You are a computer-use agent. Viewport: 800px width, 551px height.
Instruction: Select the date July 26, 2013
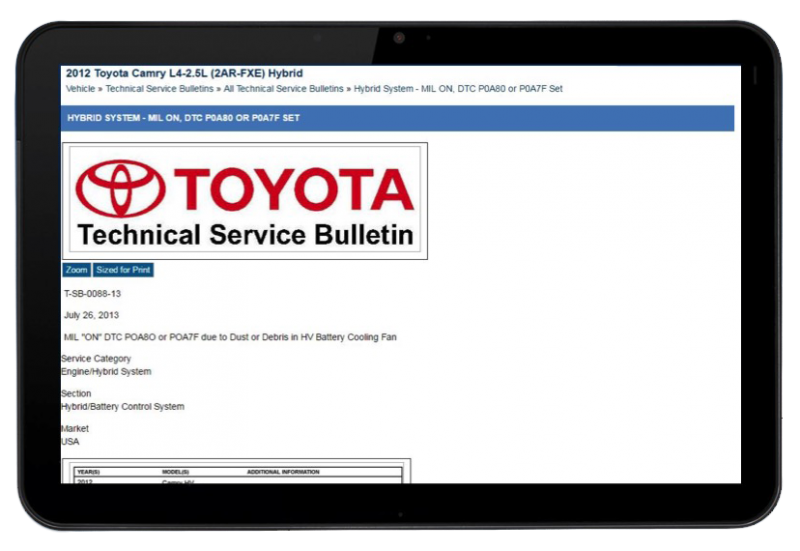(91, 315)
